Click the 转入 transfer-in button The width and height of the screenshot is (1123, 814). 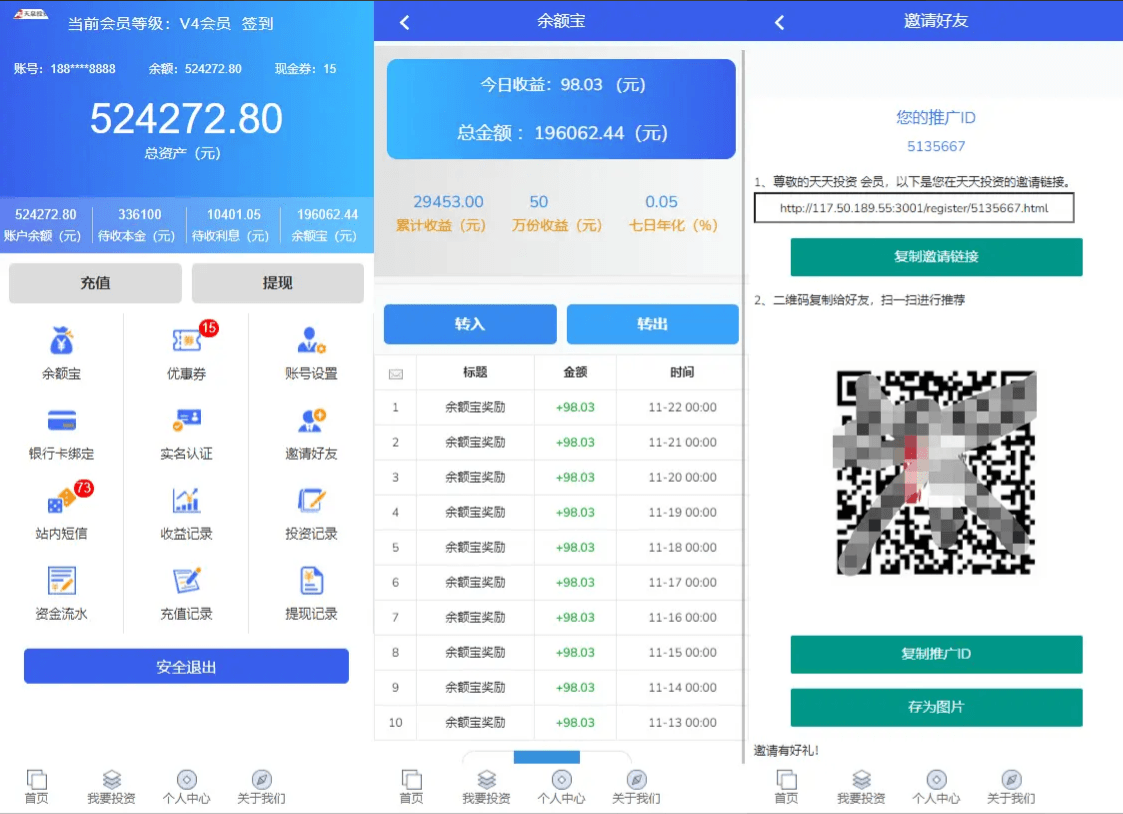pos(470,324)
